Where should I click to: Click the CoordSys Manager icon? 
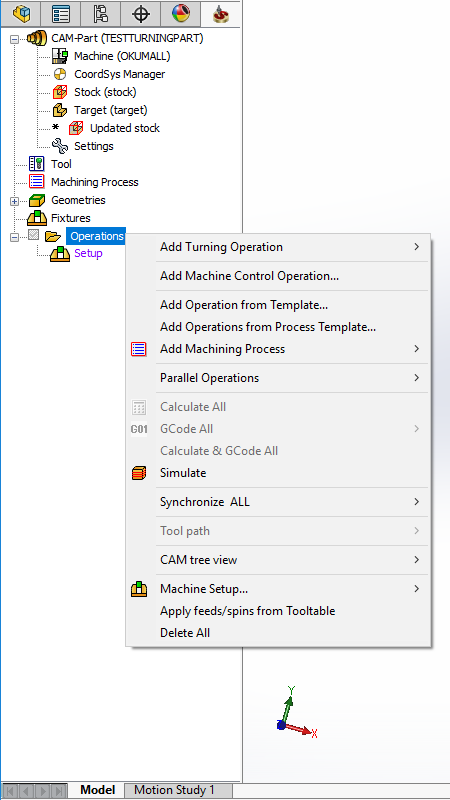[60, 74]
